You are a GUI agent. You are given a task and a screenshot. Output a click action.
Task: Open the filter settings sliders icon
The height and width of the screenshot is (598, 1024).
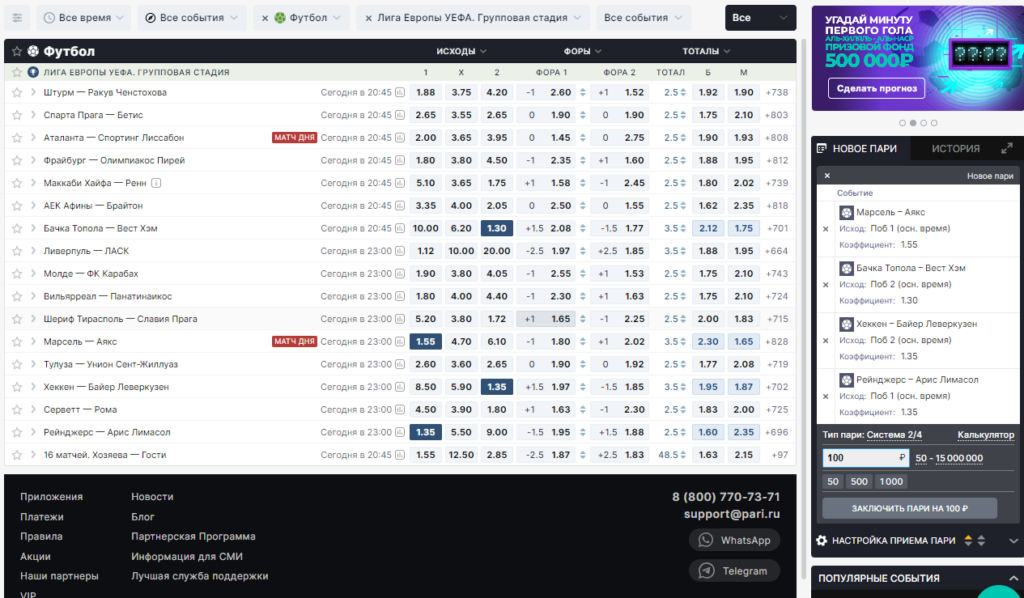[x=17, y=18]
